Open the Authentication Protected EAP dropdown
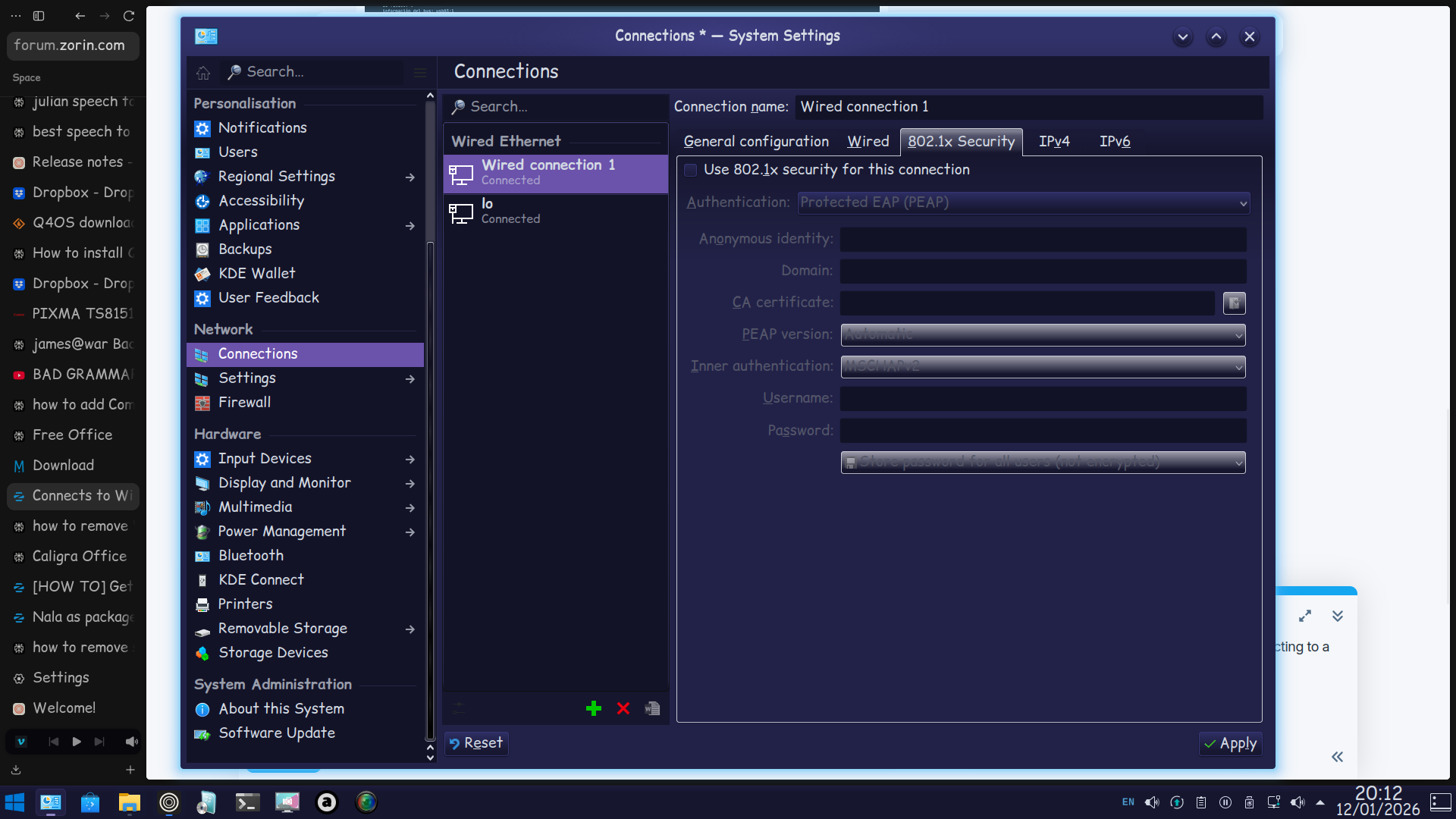The width and height of the screenshot is (1456, 819). [x=1023, y=202]
